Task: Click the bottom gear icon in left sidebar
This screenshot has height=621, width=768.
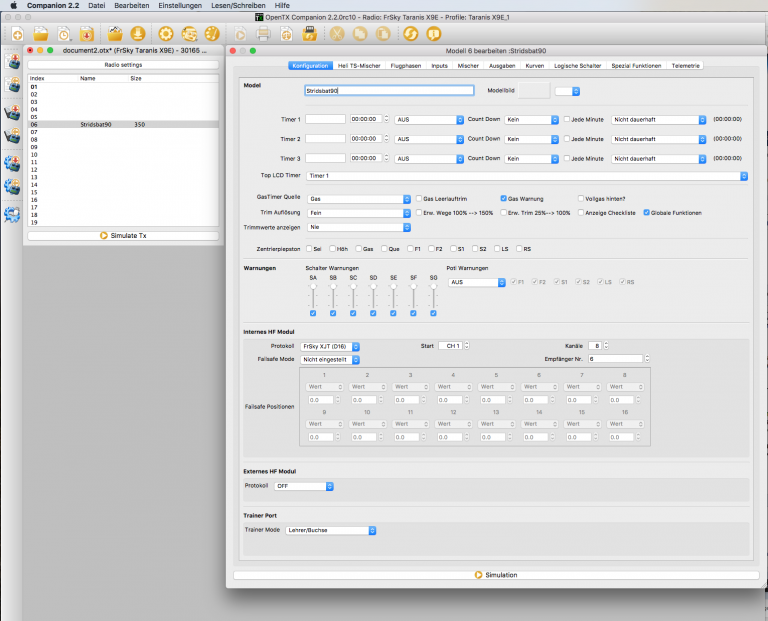Action: [12, 213]
